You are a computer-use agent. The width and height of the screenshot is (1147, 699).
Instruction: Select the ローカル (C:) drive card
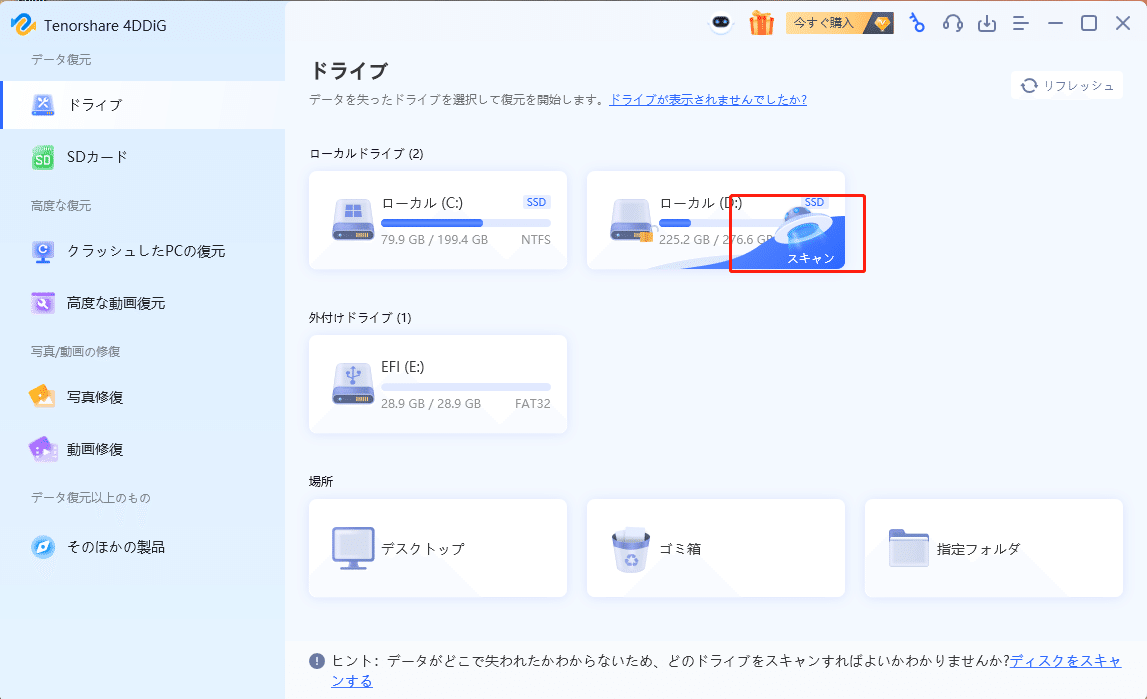(437, 220)
